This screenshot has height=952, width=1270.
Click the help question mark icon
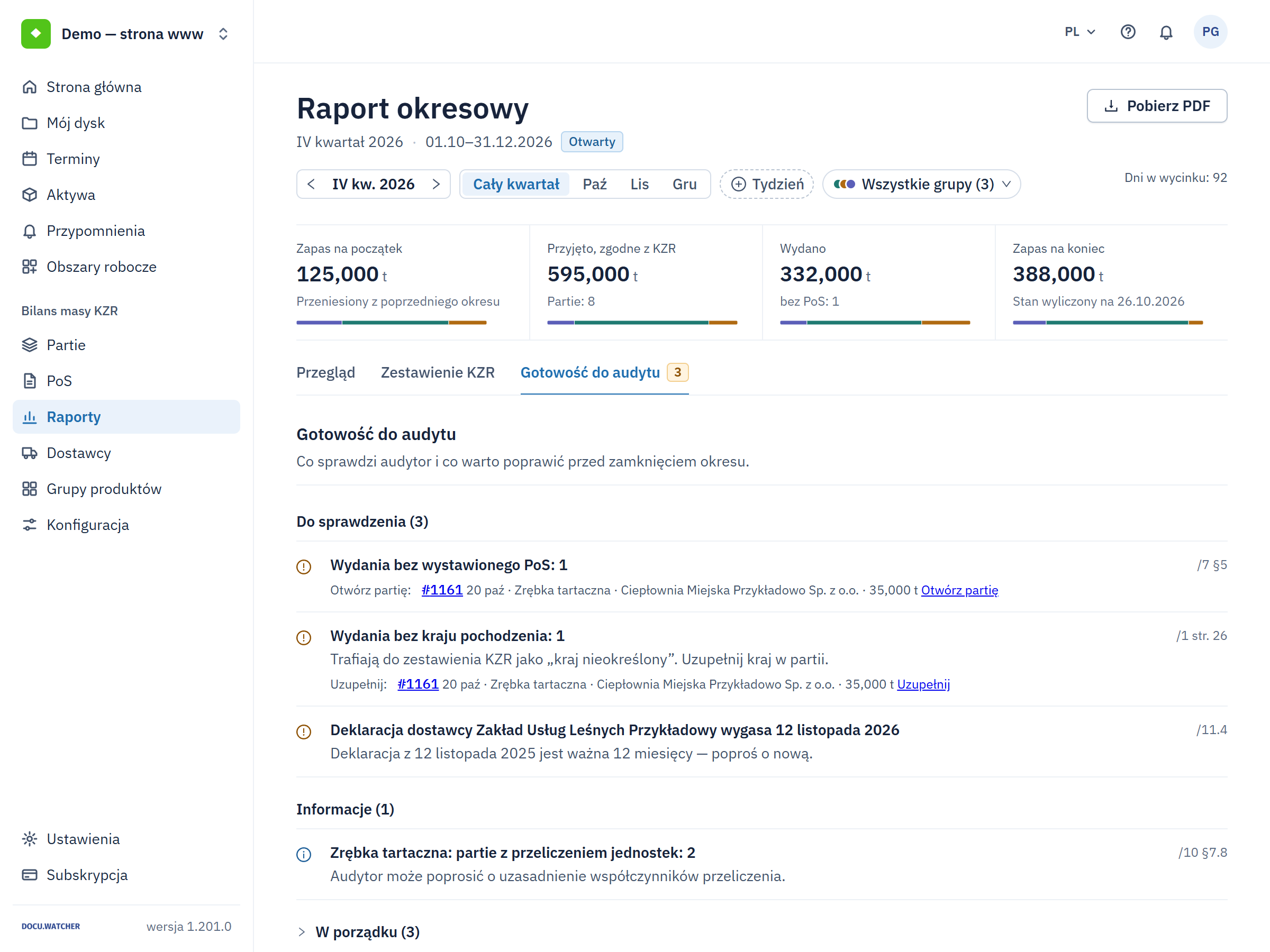(x=1128, y=32)
